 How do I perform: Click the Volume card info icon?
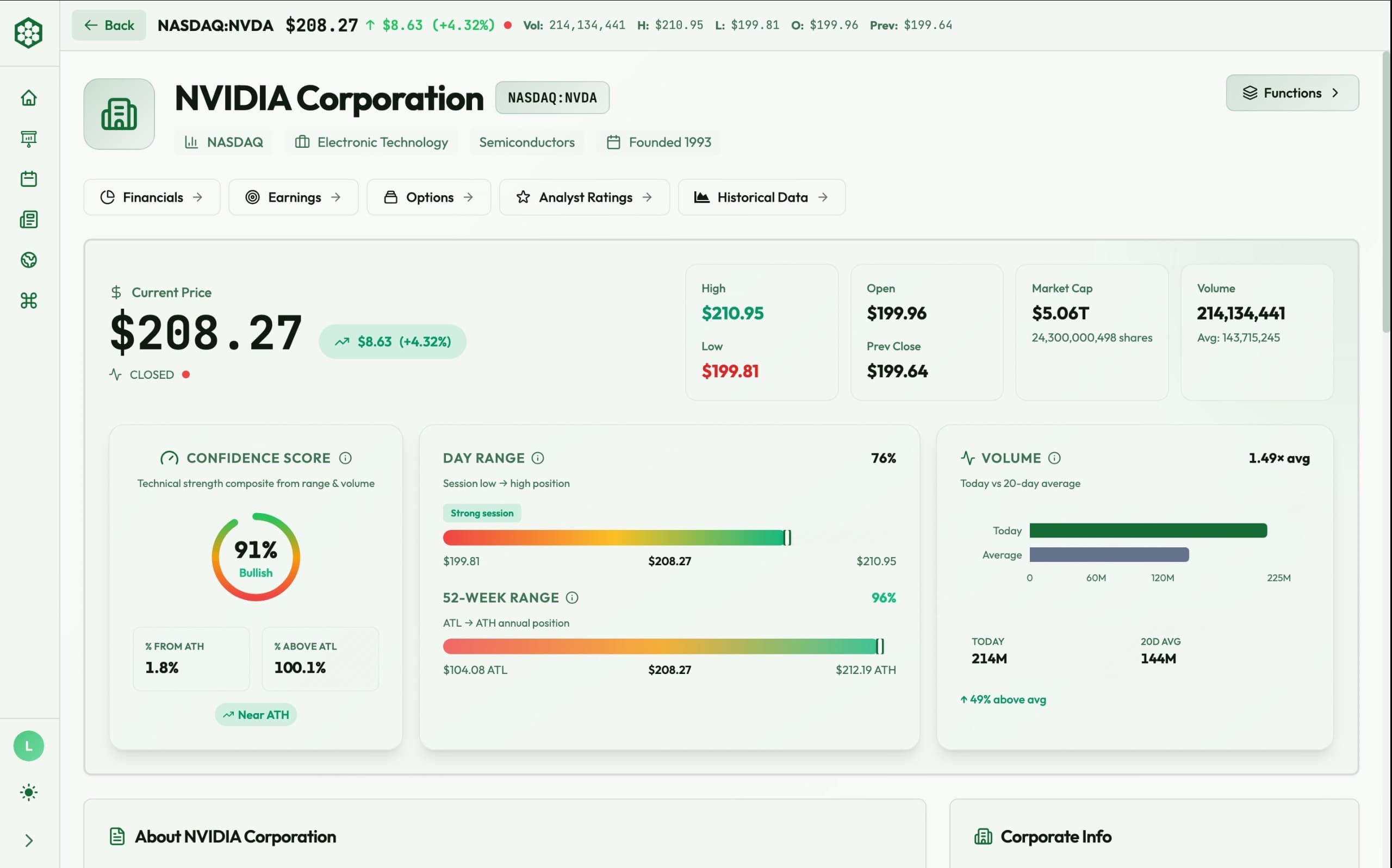pos(1054,458)
